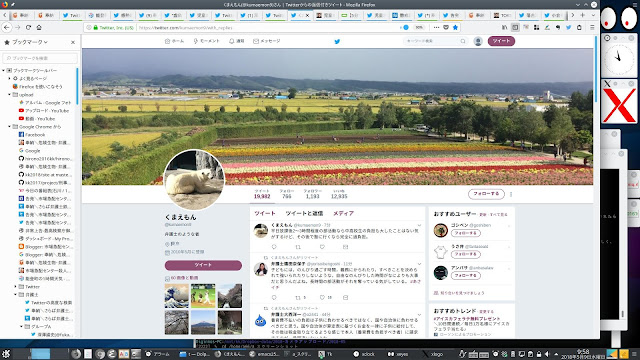Collapse the upload bookmarks folder
The width and height of the screenshot is (640, 360).
tap(9, 95)
